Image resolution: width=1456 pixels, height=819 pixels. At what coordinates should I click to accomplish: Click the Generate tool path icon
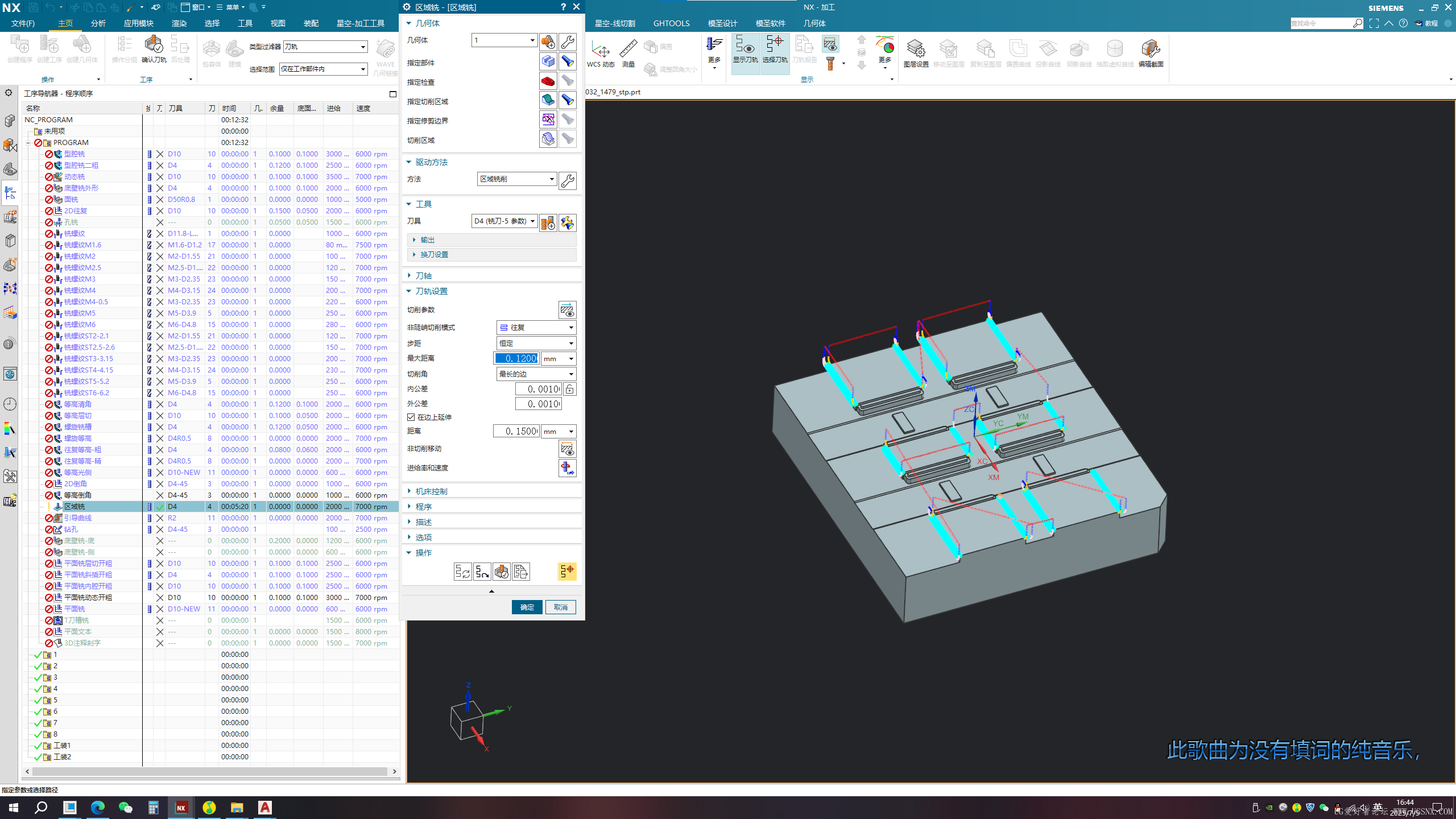pyautogui.click(x=462, y=572)
